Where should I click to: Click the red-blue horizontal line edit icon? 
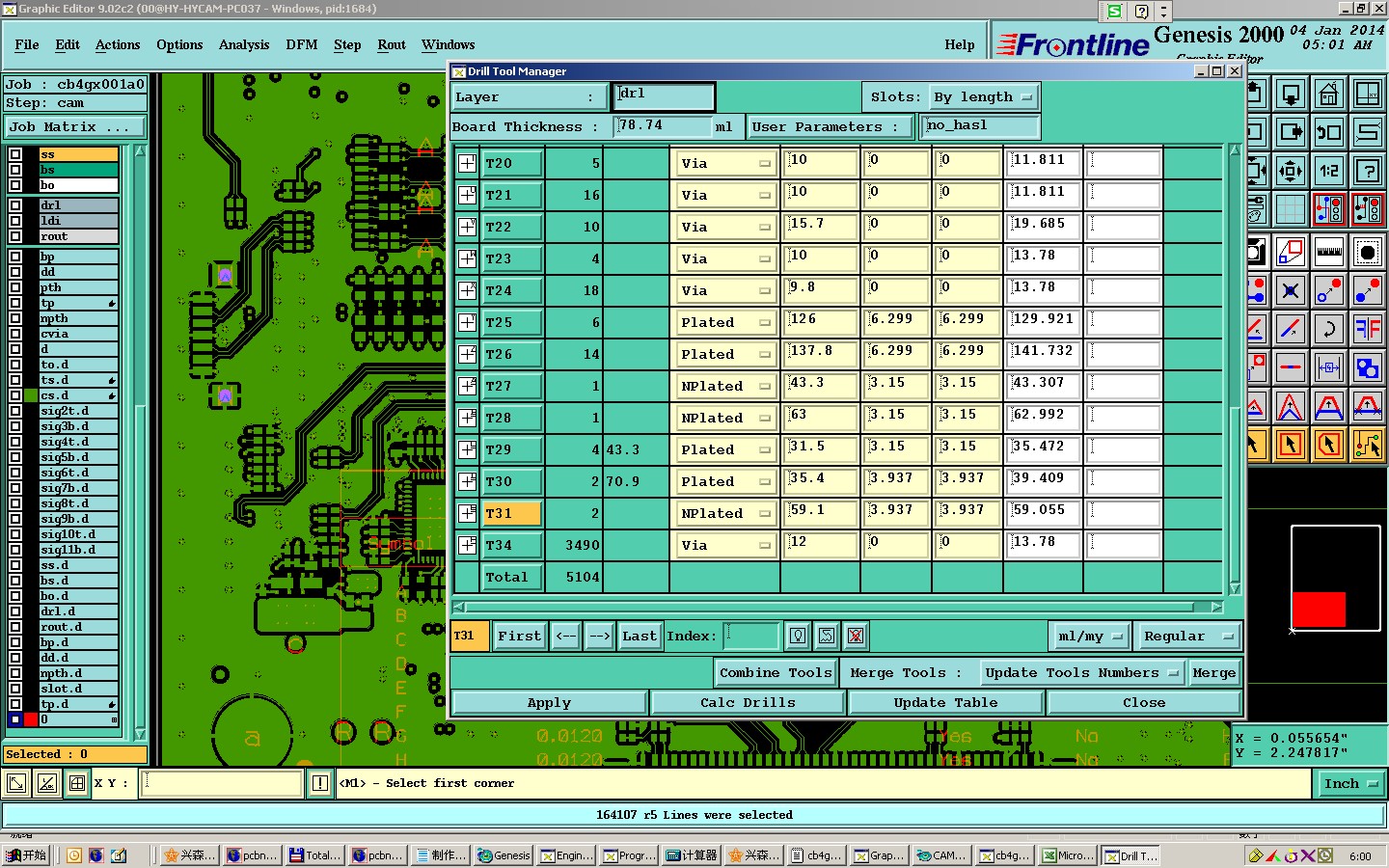pyautogui.click(x=1291, y=367)
